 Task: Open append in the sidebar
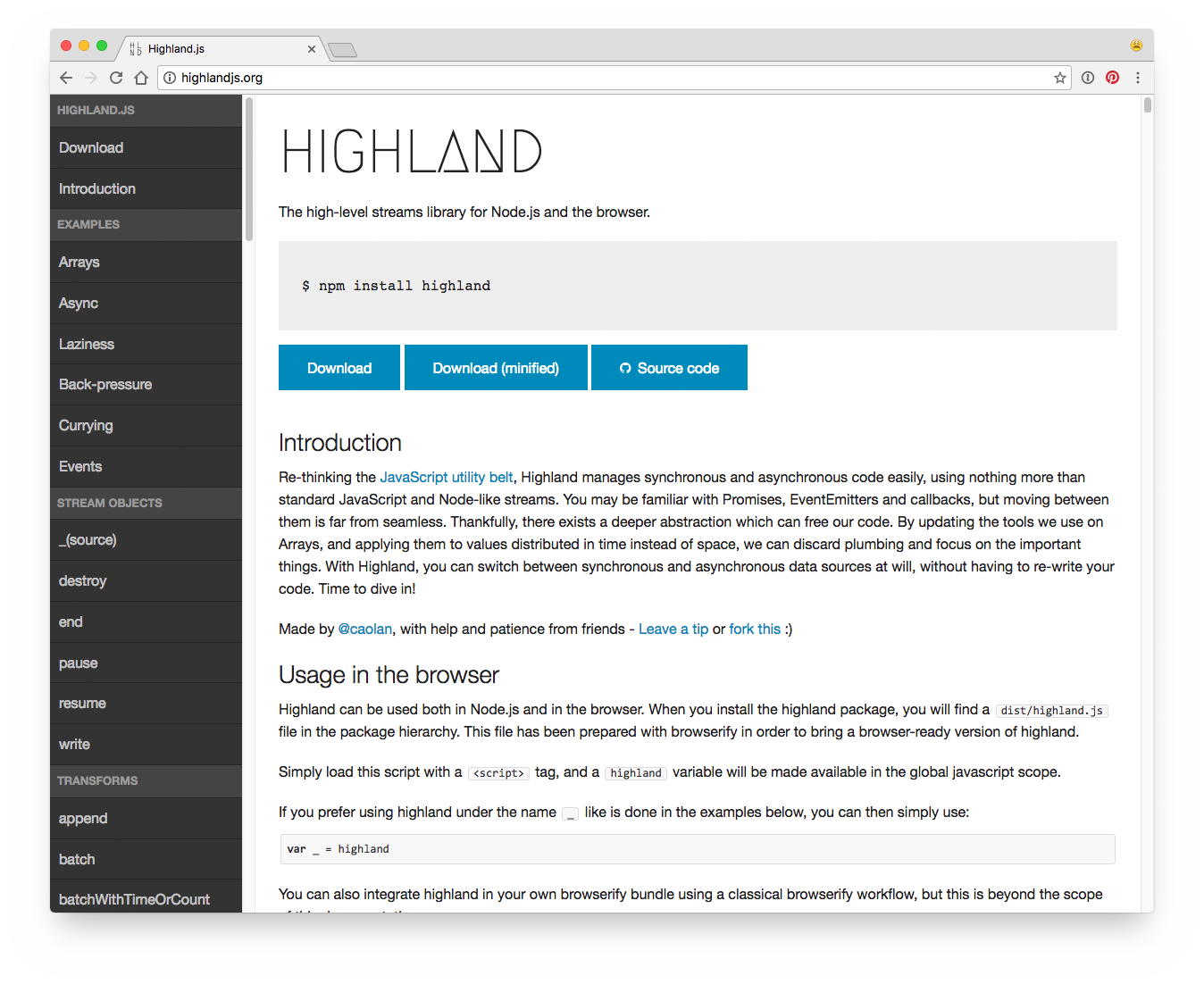pos(146,819)
